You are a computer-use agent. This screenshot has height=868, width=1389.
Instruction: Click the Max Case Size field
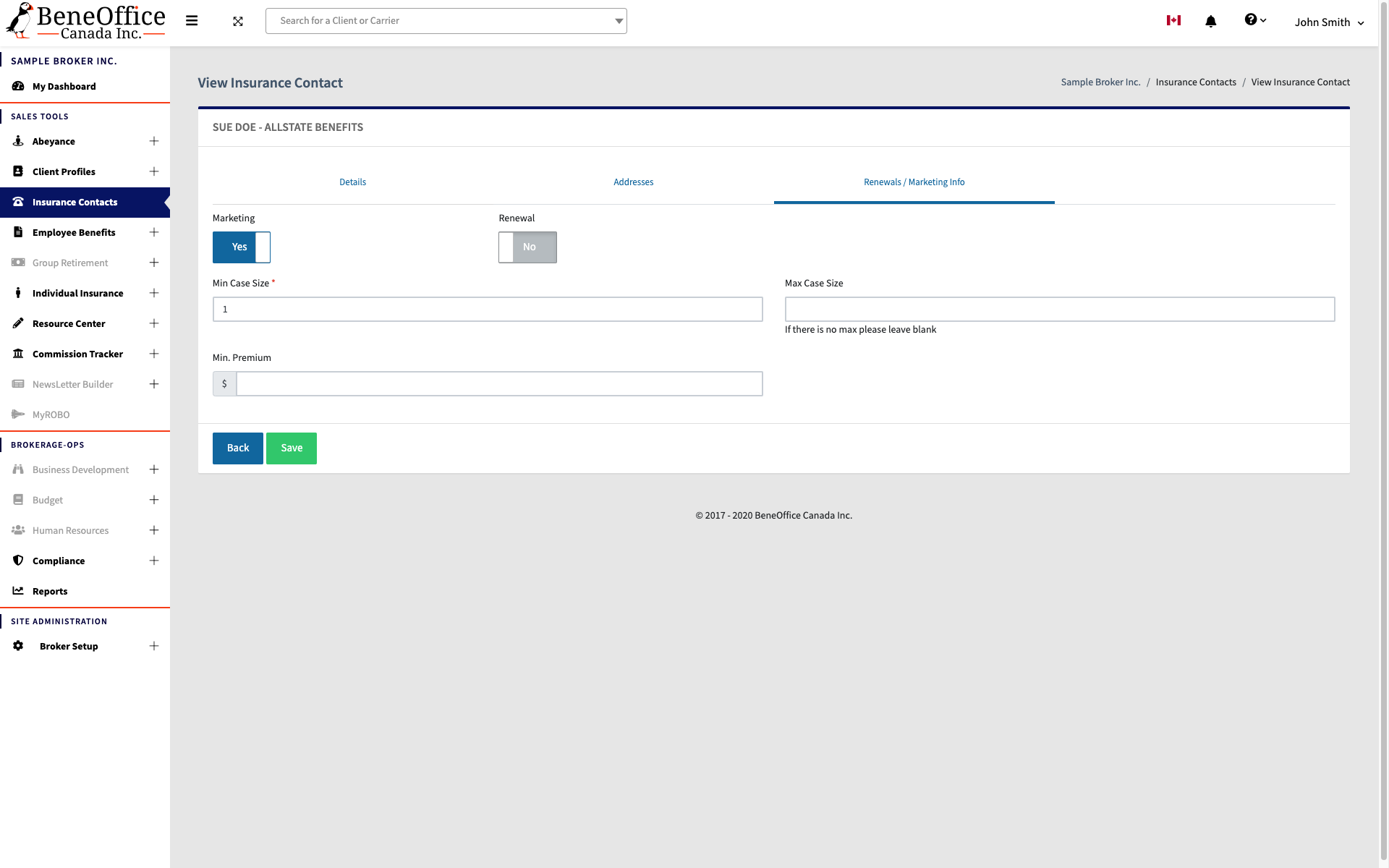(x=1059, y=310)
